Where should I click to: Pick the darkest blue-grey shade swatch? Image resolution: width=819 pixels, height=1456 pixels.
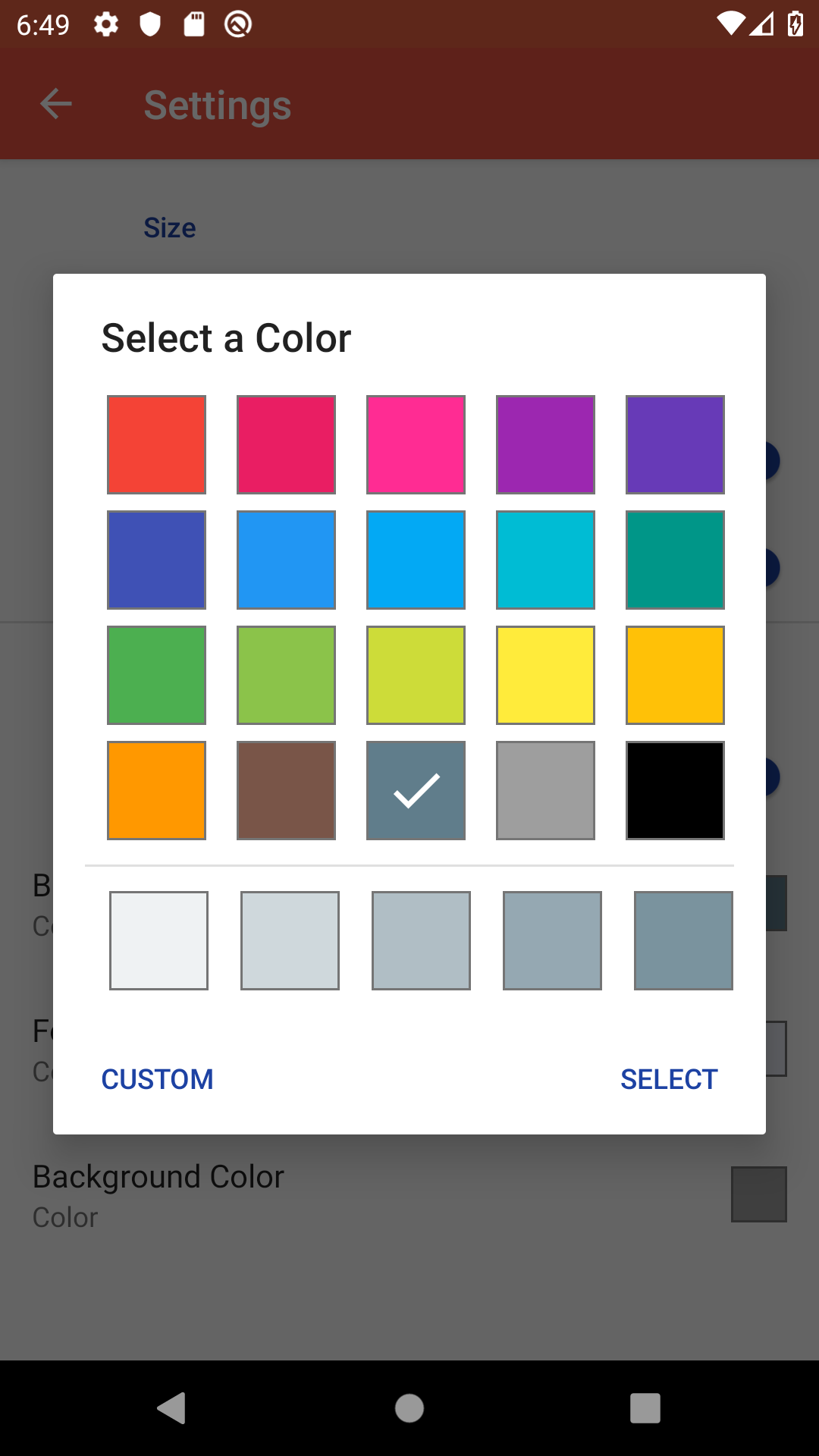(683, 940)
